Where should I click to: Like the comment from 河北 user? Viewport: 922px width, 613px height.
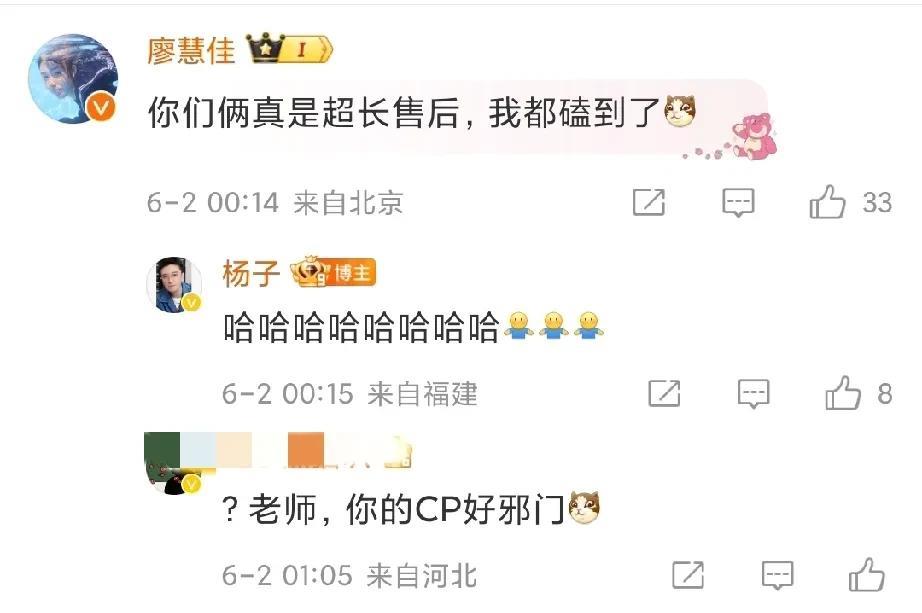coord(867,575)
